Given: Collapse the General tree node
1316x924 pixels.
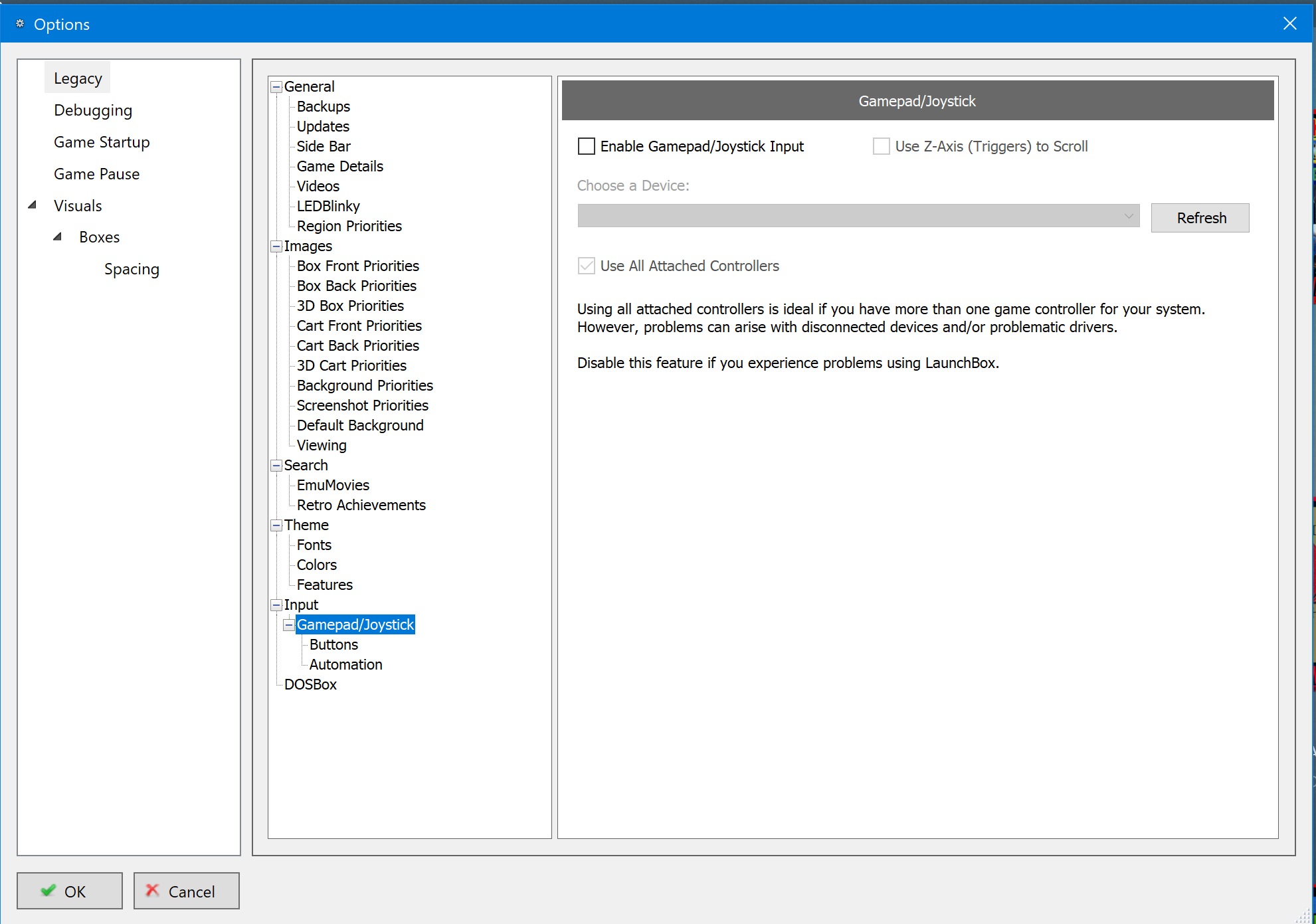Looking at the screenshot, I should coord(276,87).
